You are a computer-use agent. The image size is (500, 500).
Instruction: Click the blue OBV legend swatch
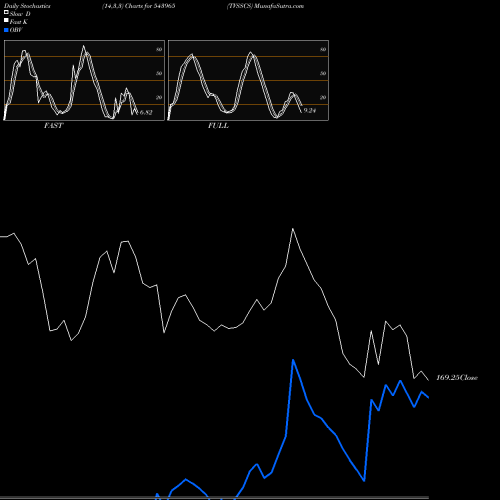(6, 30)
